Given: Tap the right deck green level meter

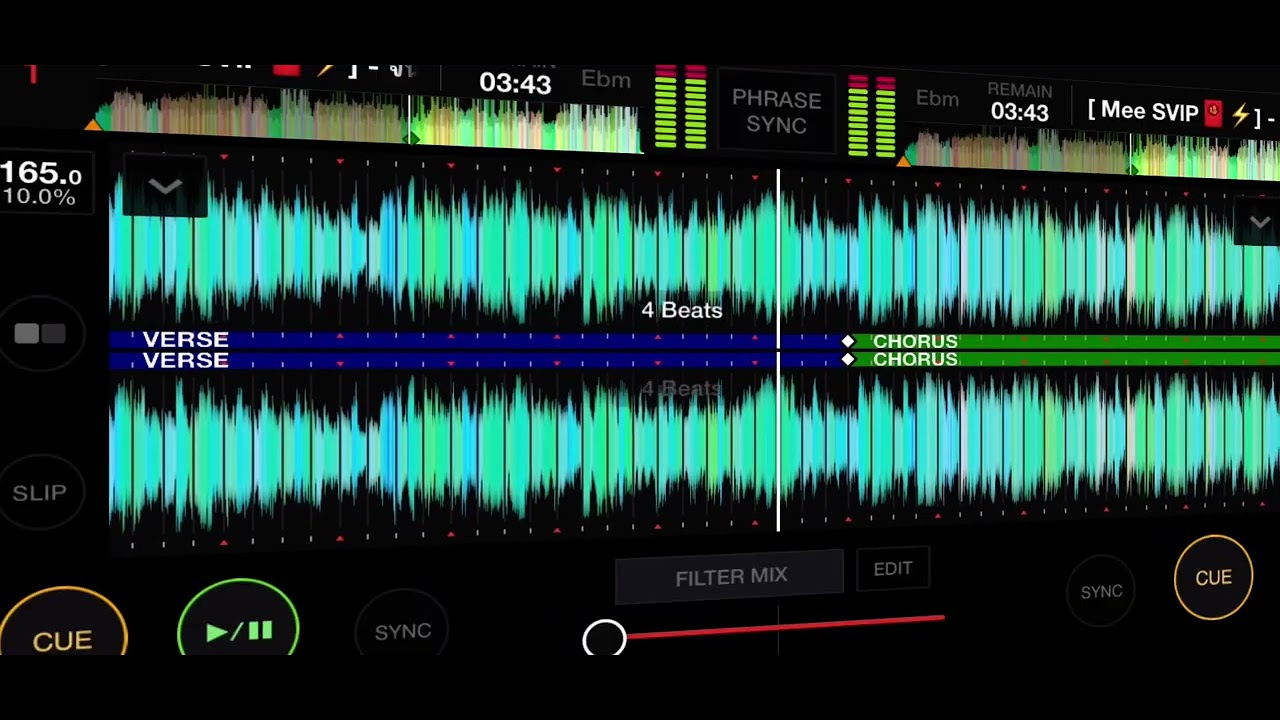Looking at the screenshot, I should click(x=872, y=115).
